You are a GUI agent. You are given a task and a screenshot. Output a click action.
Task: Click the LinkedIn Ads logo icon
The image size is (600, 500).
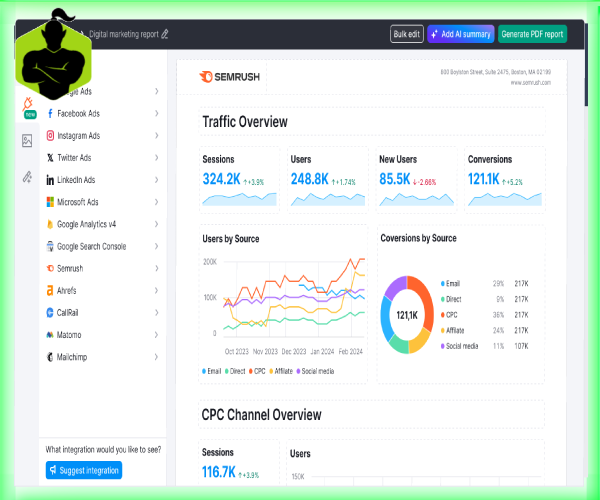click(50, 180)
